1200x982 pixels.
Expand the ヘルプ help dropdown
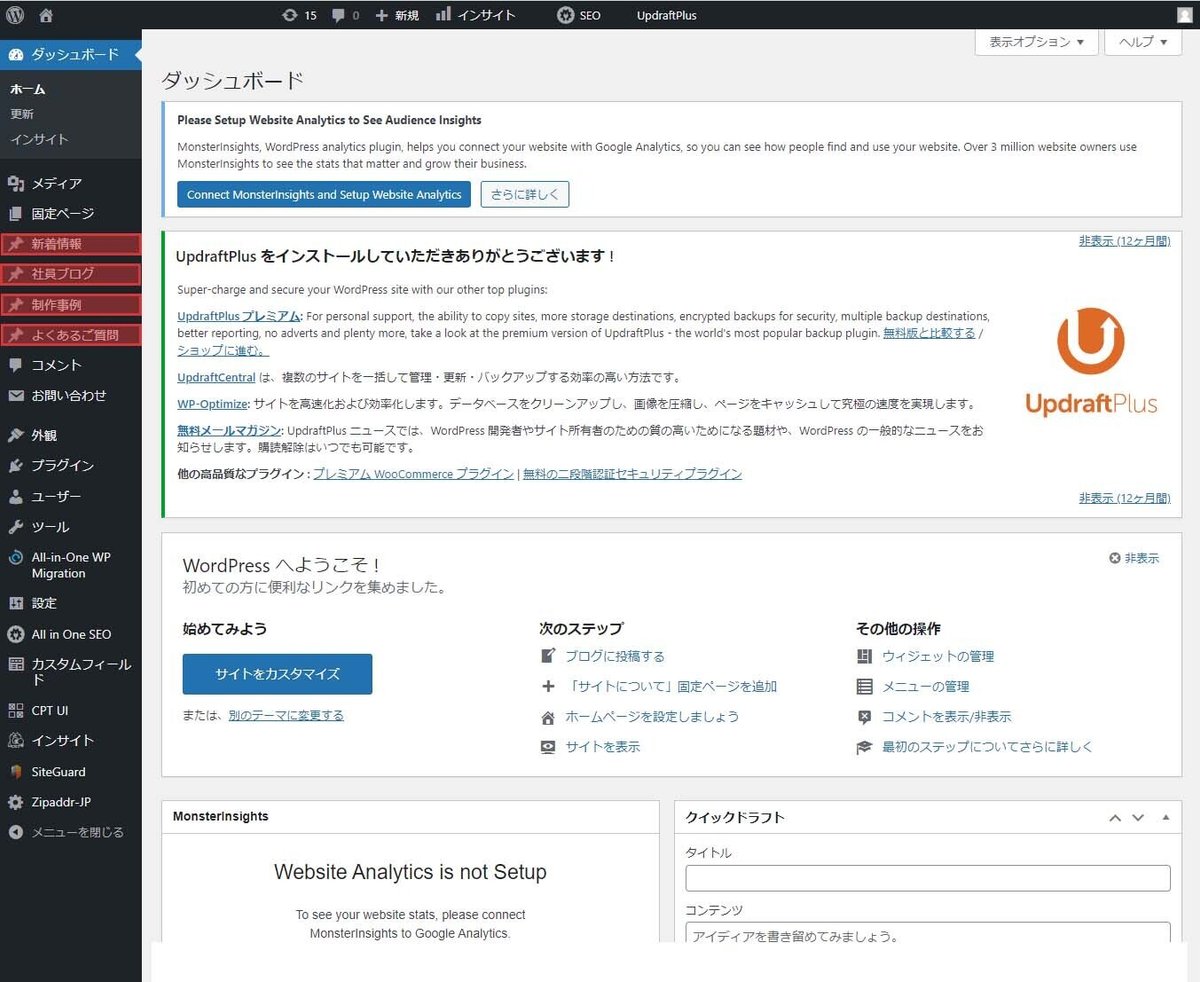1143,42
